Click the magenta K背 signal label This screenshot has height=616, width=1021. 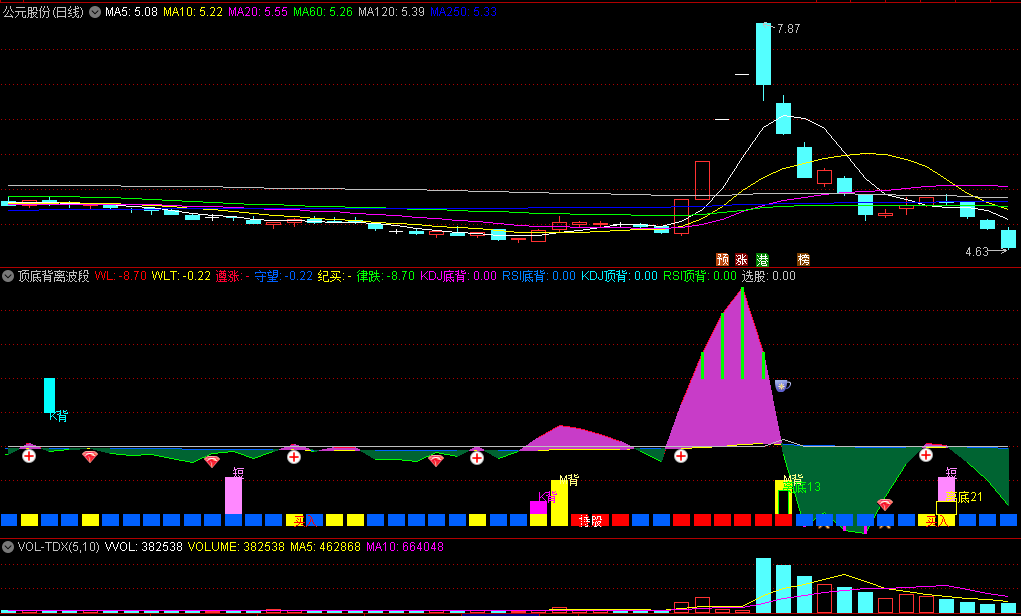point(548,497)
